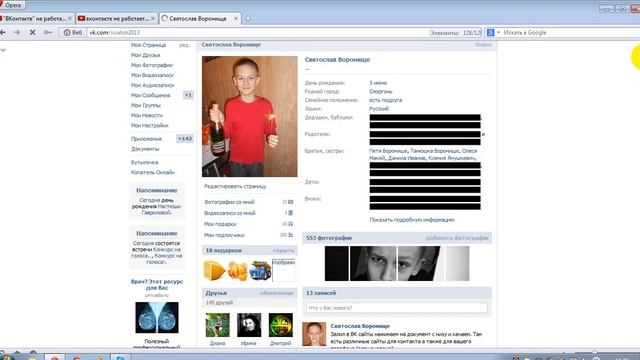Close the YouTube вконтакте не работает tab

pos(153,19)
